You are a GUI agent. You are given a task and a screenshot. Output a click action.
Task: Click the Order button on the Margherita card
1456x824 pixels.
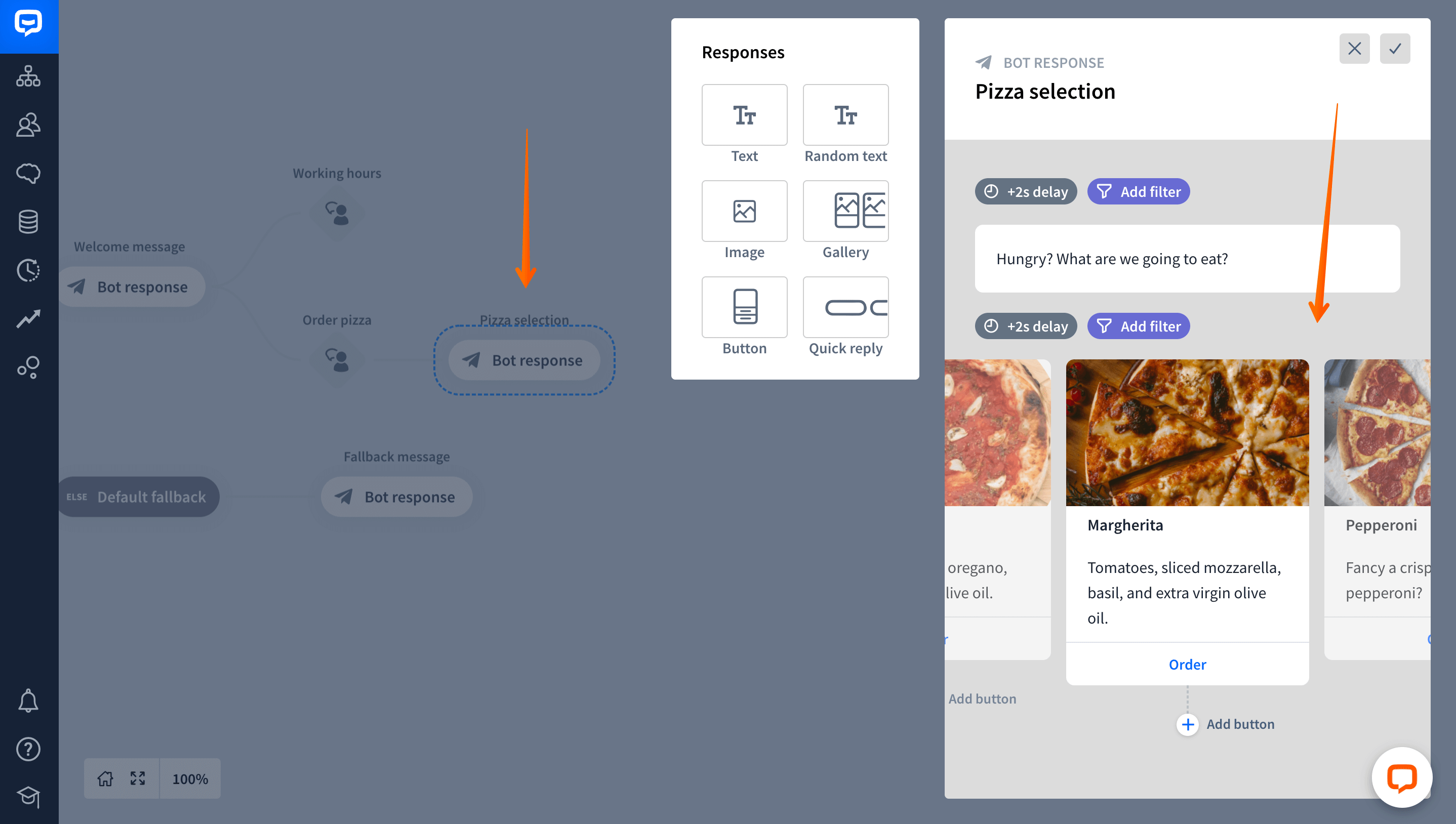[1187, 665]
